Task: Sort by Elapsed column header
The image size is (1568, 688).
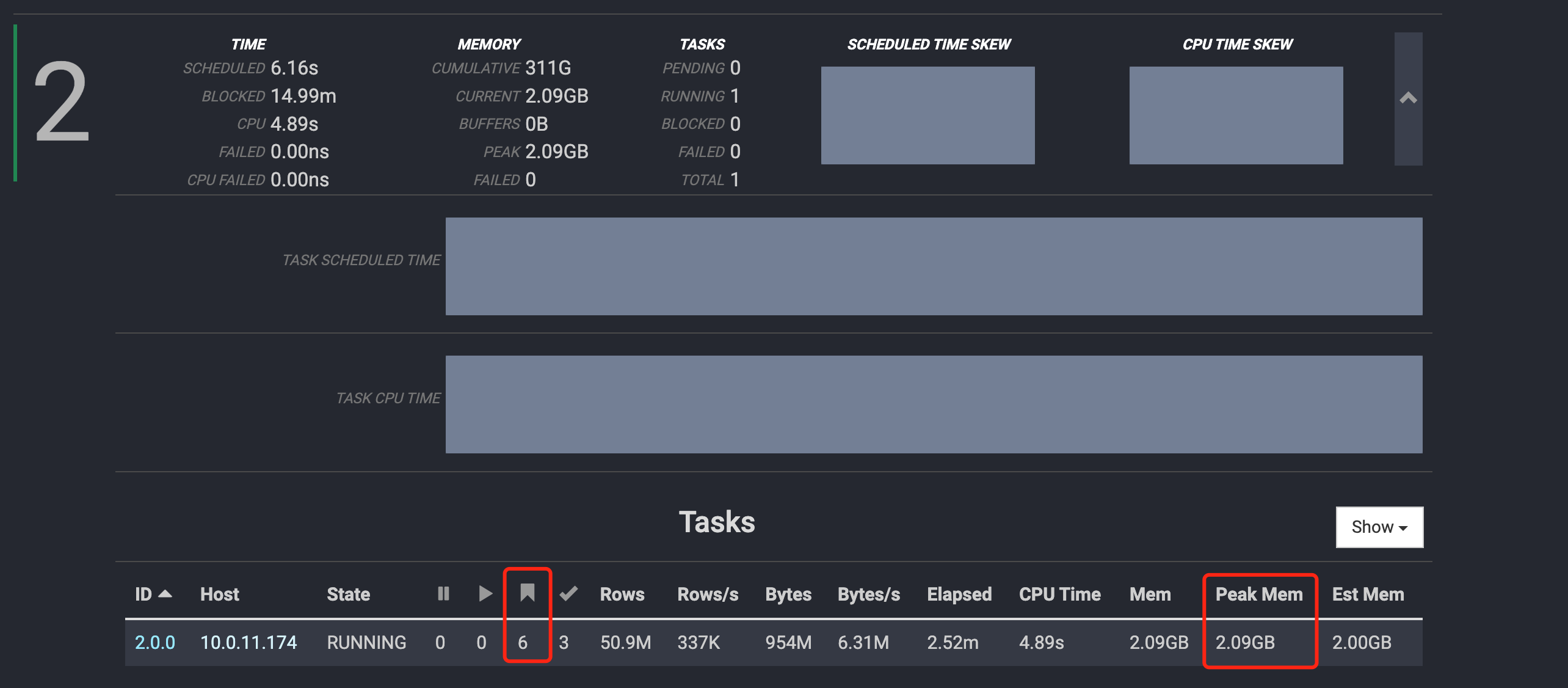Action: (959, 594)
